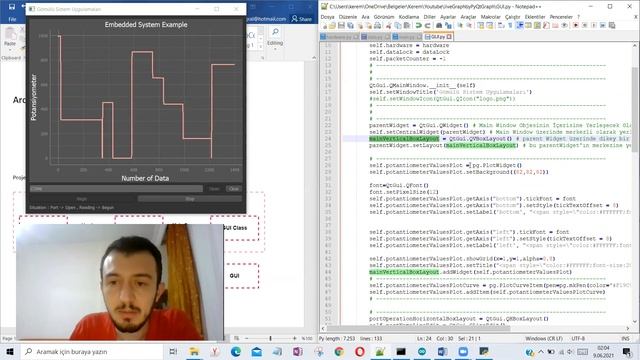Click the volume icon in system tray

tap(571, 351)
